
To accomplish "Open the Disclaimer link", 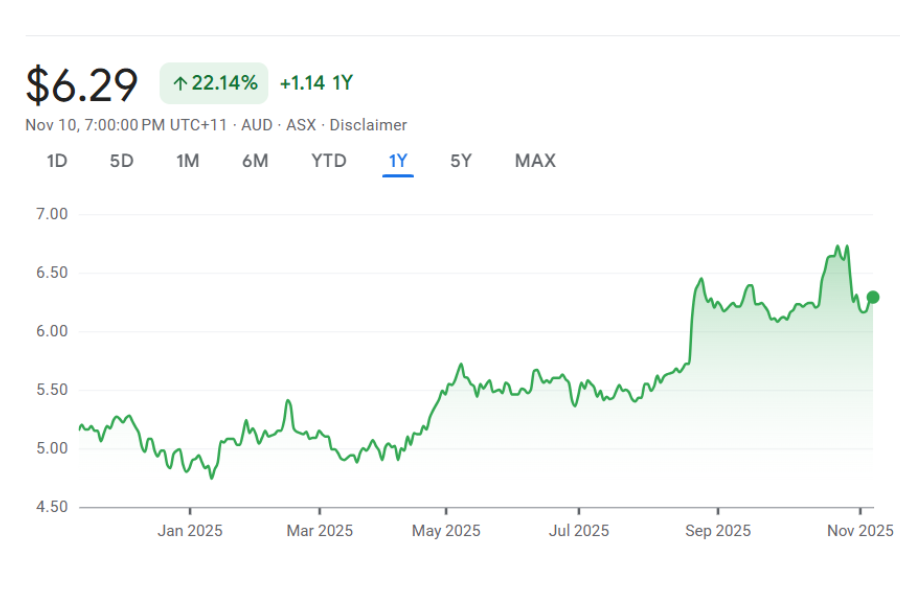I will [x=368, y=125].
